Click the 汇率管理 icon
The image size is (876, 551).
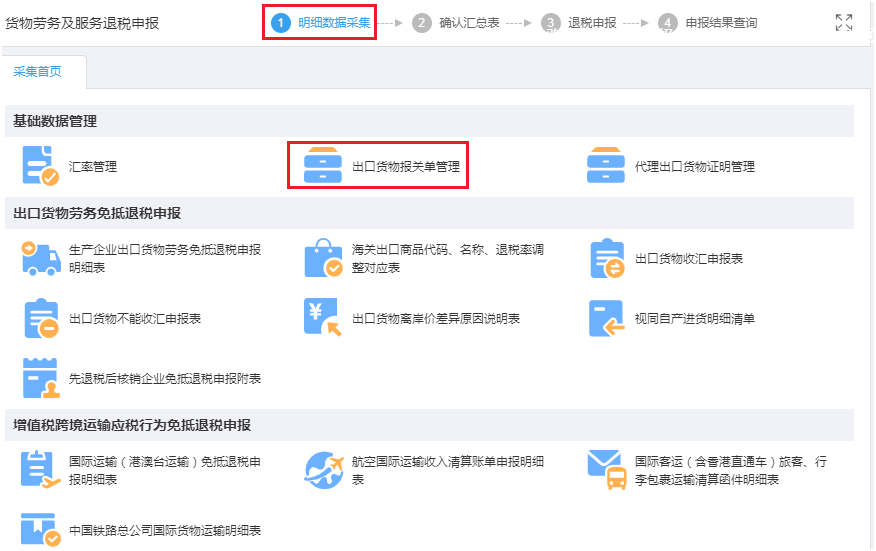click(x=41, y=166)
